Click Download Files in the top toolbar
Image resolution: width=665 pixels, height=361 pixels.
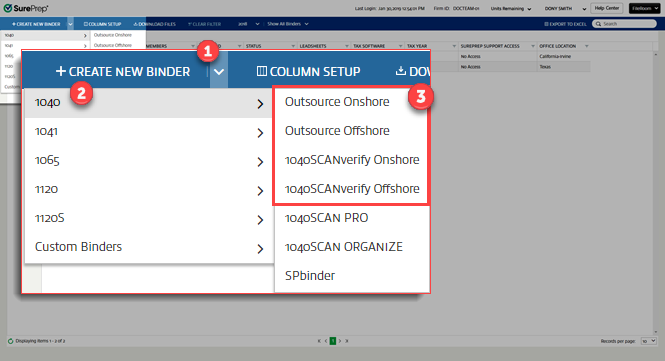tap(154, 24)
